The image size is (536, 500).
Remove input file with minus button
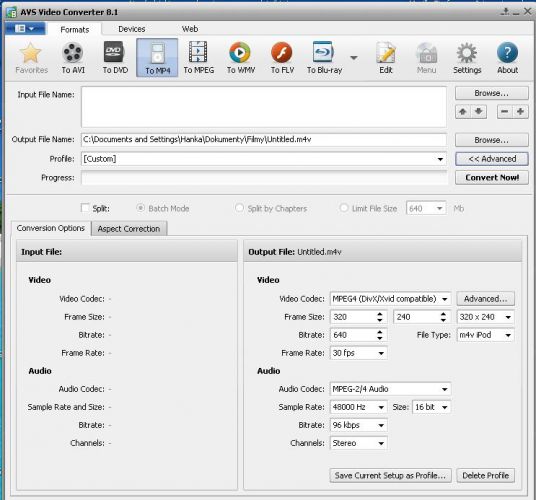[x=505, y=112]
